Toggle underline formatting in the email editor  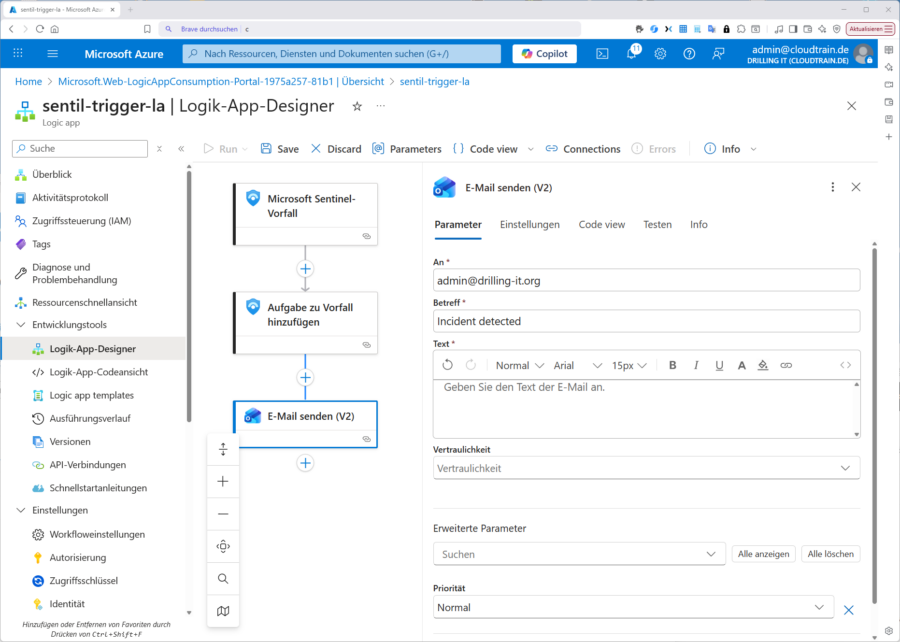(x=719, y=365)
